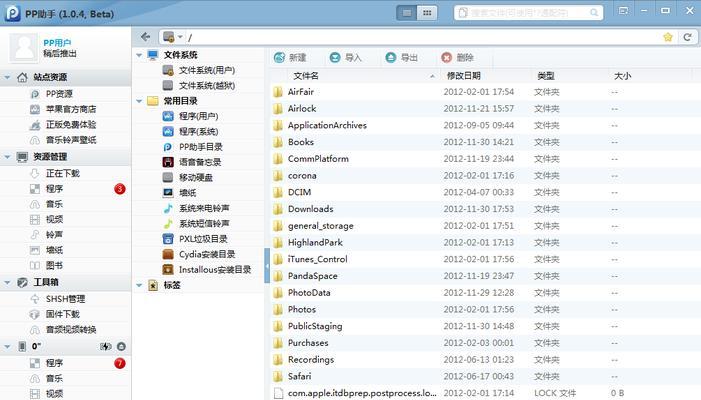
Task: Collapse the 资源管理 sidebar section
Action: click(7, 157)
